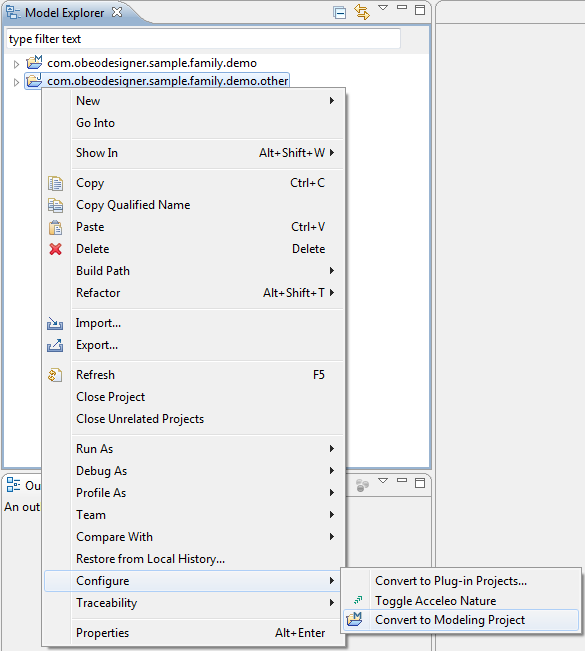Click the Paste clipboard icon
This screenshot has height=651, width=585.
coord(55,228)
